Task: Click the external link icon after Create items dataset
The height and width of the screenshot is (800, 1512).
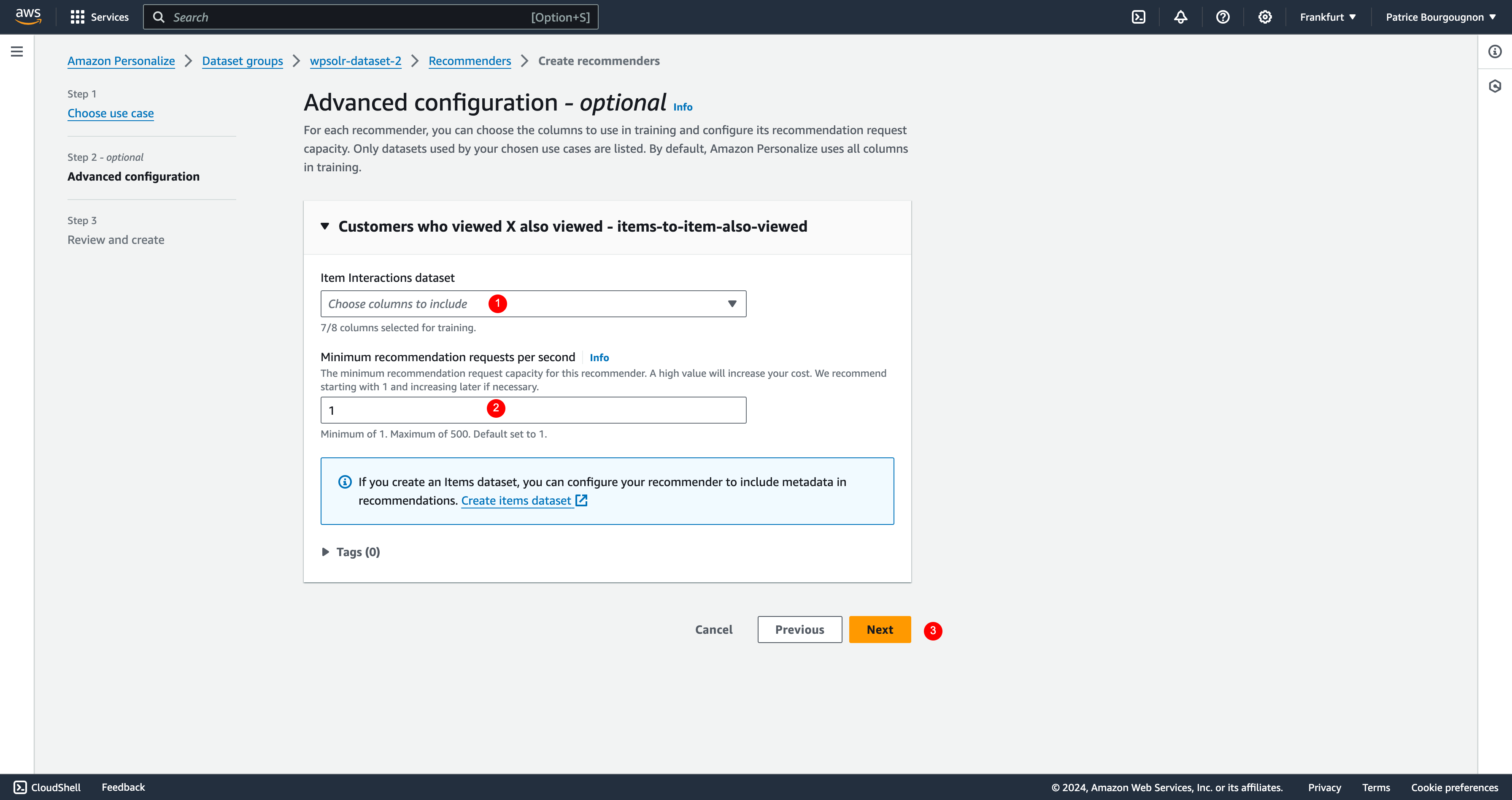Action: [581, 501]
